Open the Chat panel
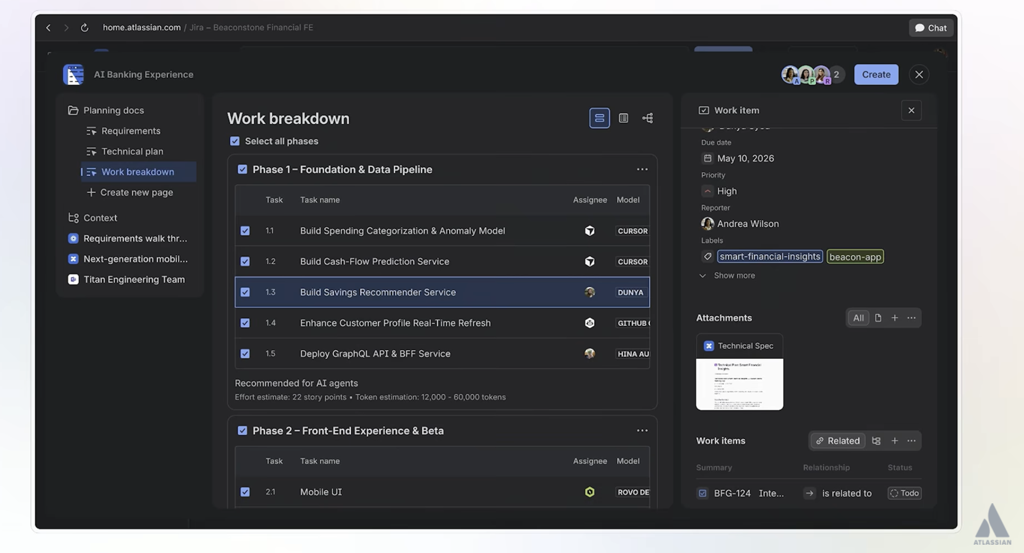This screenshot has height=553, width=1024. [931, 27]
